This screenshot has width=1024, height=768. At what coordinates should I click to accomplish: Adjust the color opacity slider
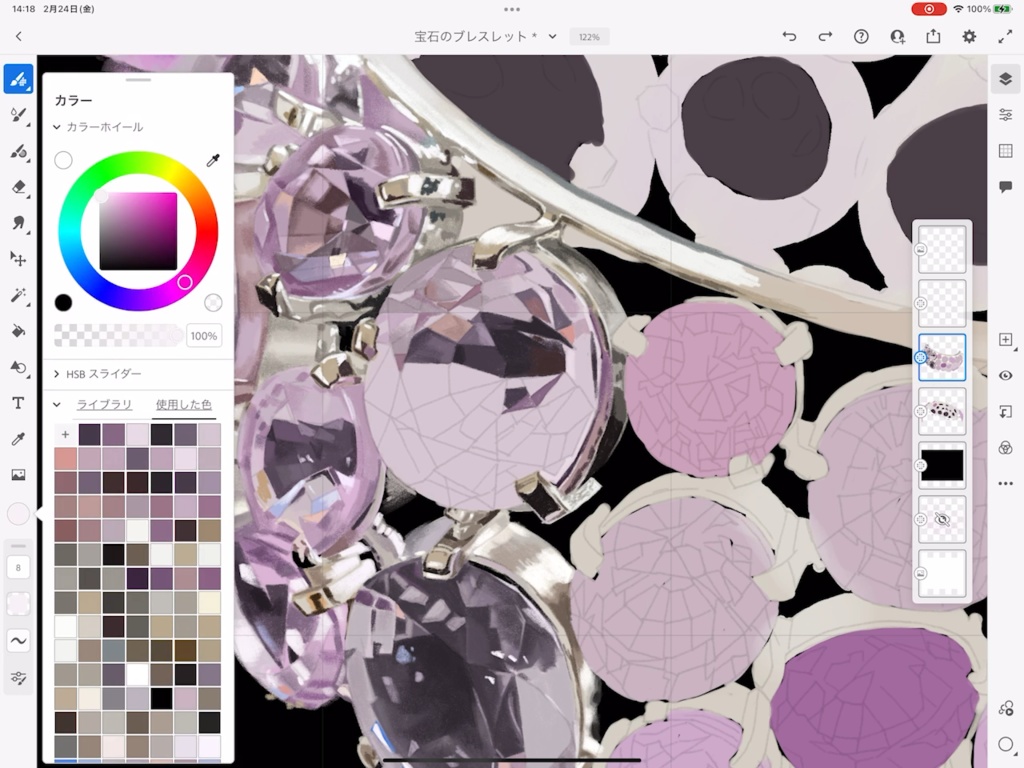[x=119, y=336]
